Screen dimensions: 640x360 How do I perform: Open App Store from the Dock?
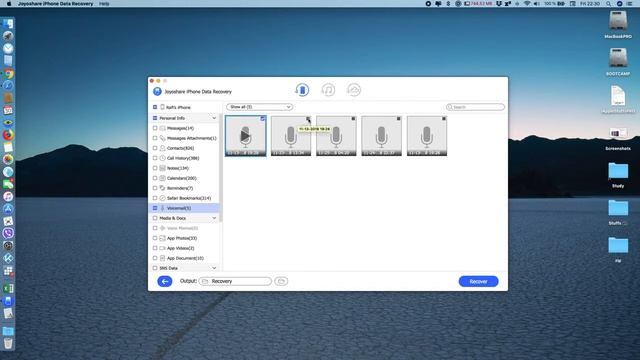pos(8,209)
